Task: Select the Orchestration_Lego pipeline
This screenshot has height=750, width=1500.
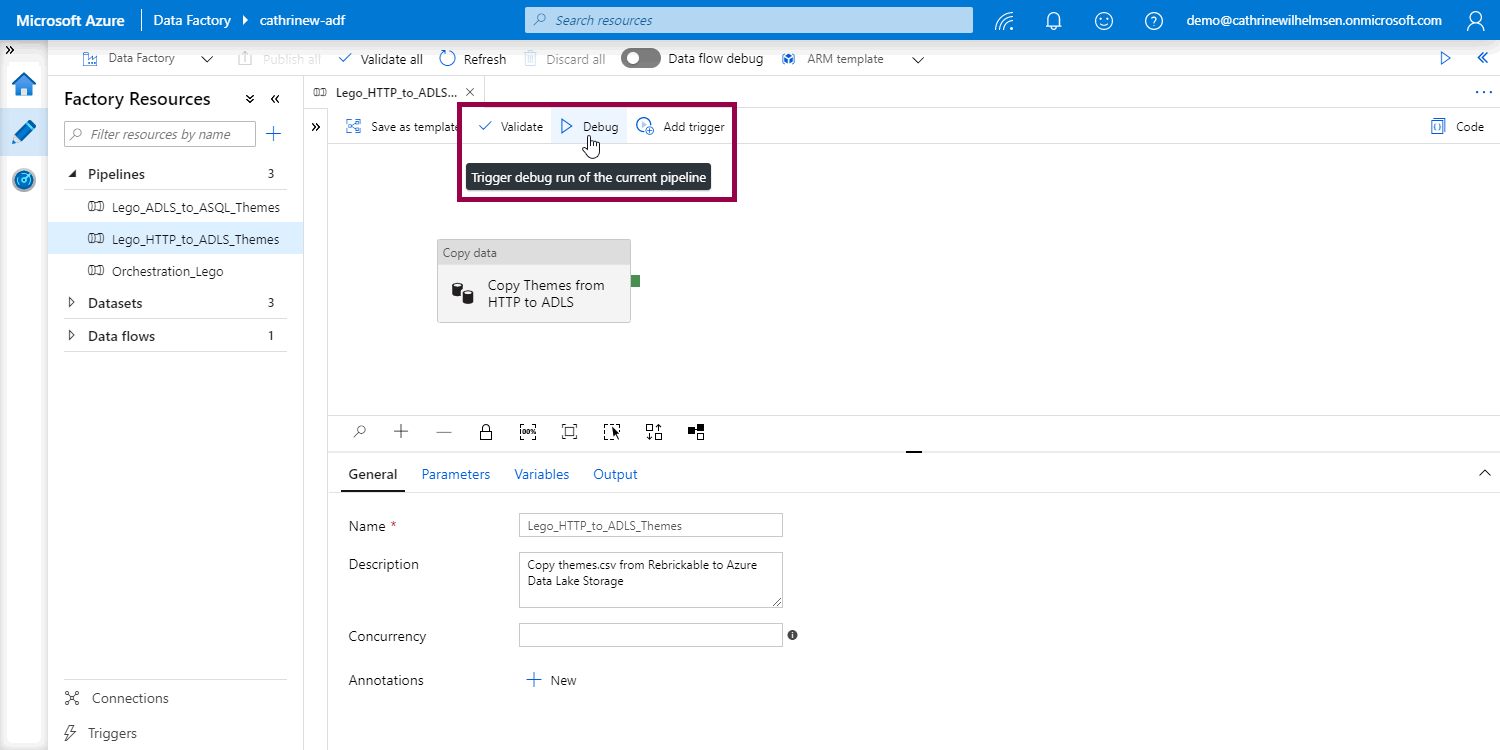Action: tap(167, 271)
